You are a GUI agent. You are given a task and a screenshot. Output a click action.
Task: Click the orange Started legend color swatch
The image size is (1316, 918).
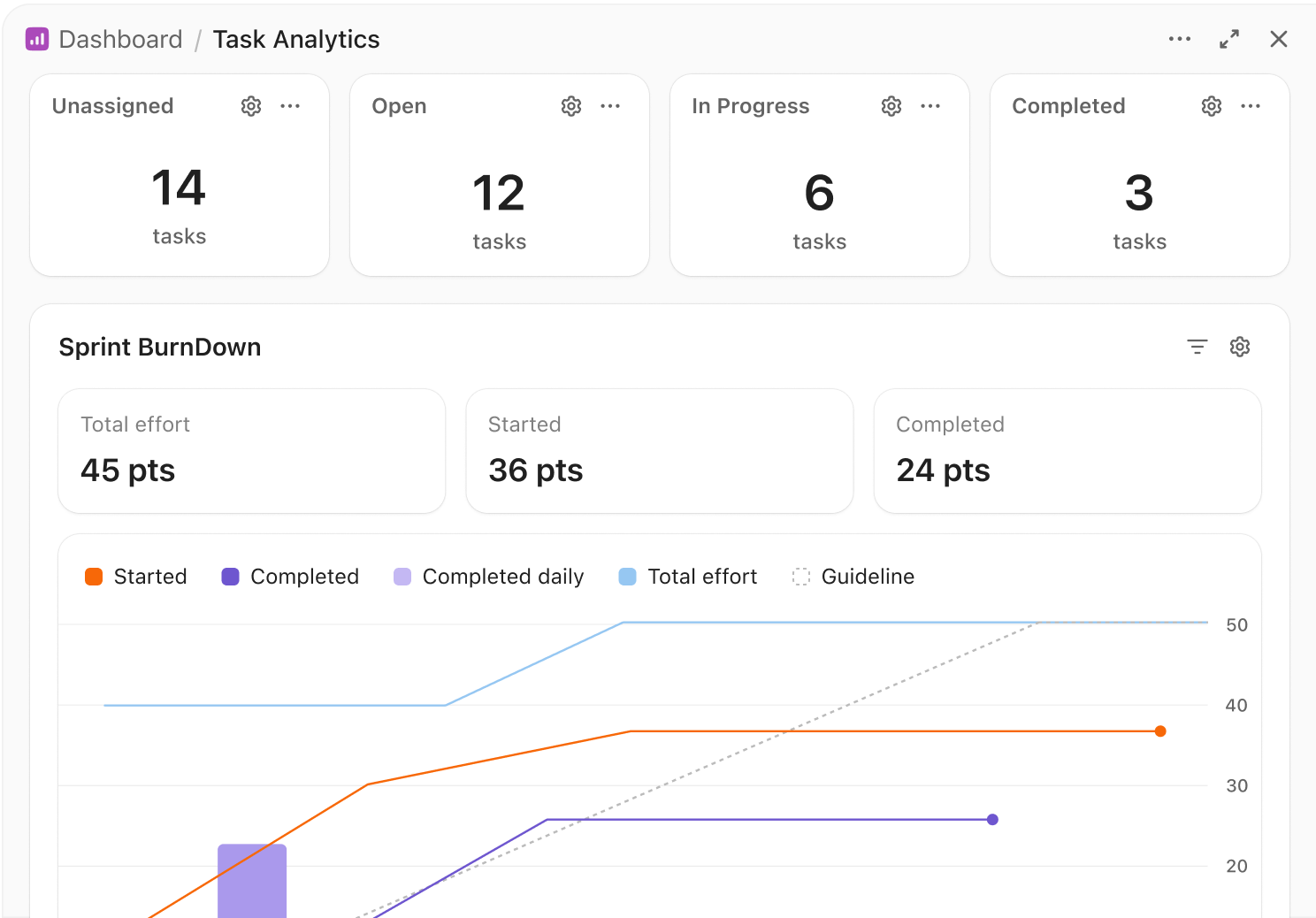click(x=94, y=576)
